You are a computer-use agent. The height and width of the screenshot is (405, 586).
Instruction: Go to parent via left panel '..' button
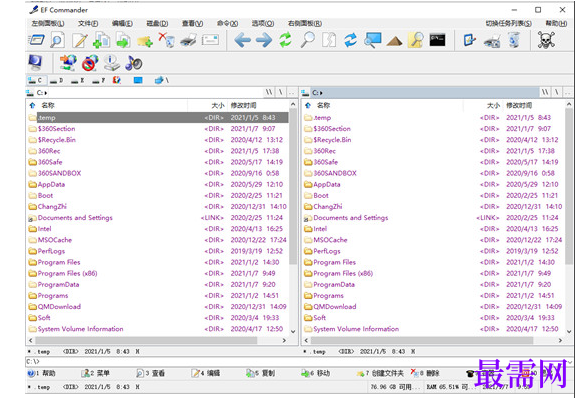tap(292, 92)
